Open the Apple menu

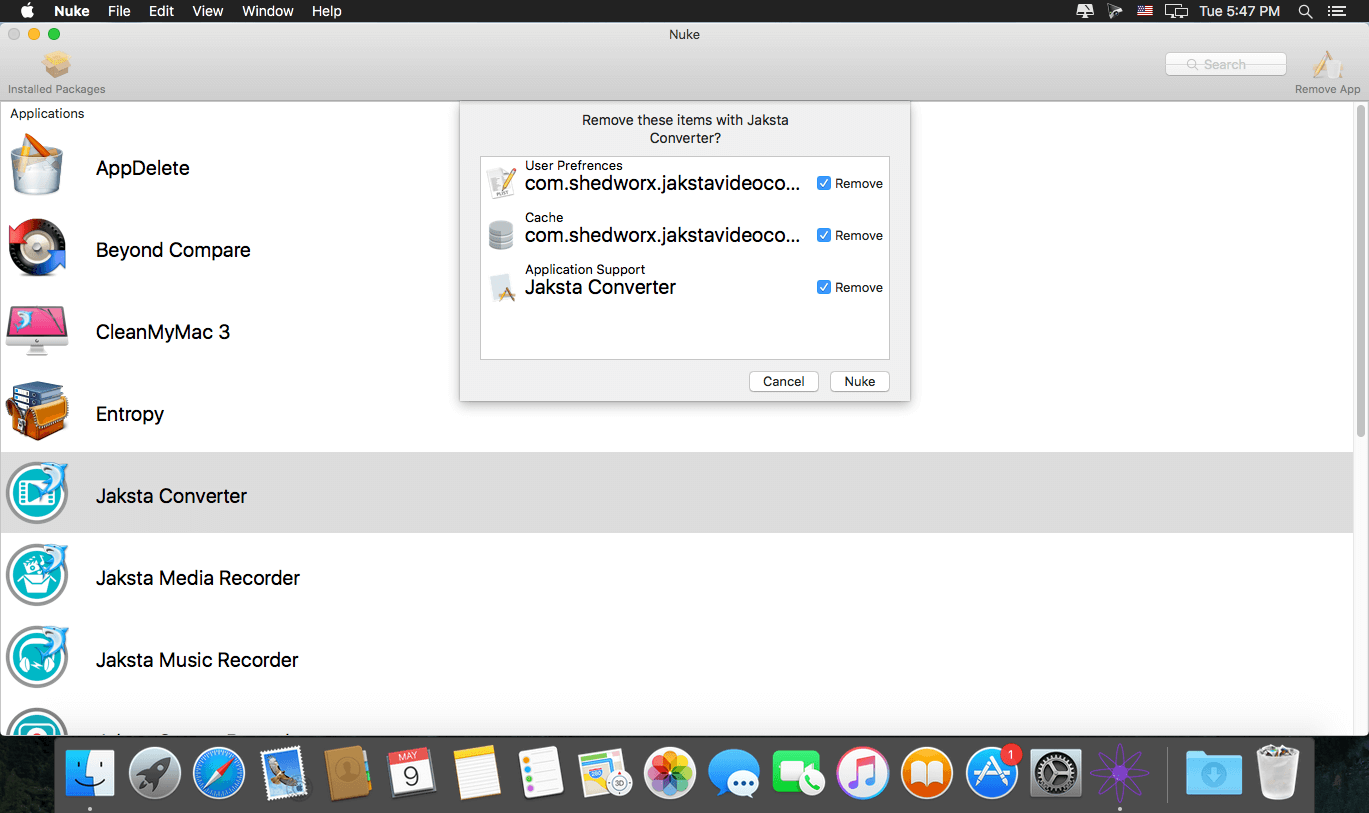pyautogui.click(x=27, y=11)
